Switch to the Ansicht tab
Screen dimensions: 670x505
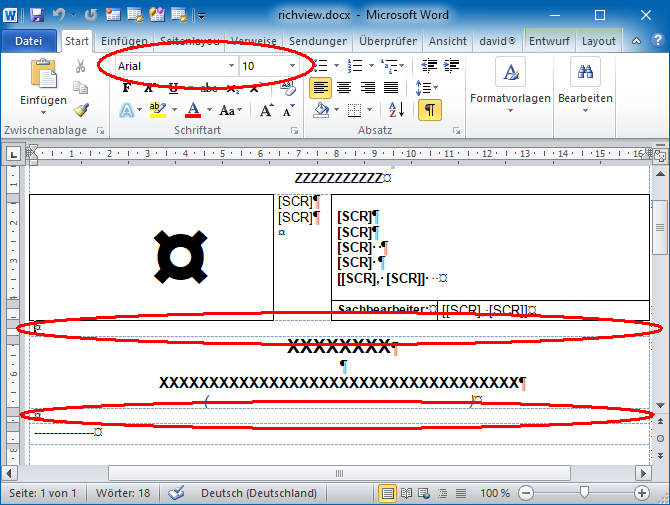447,41
